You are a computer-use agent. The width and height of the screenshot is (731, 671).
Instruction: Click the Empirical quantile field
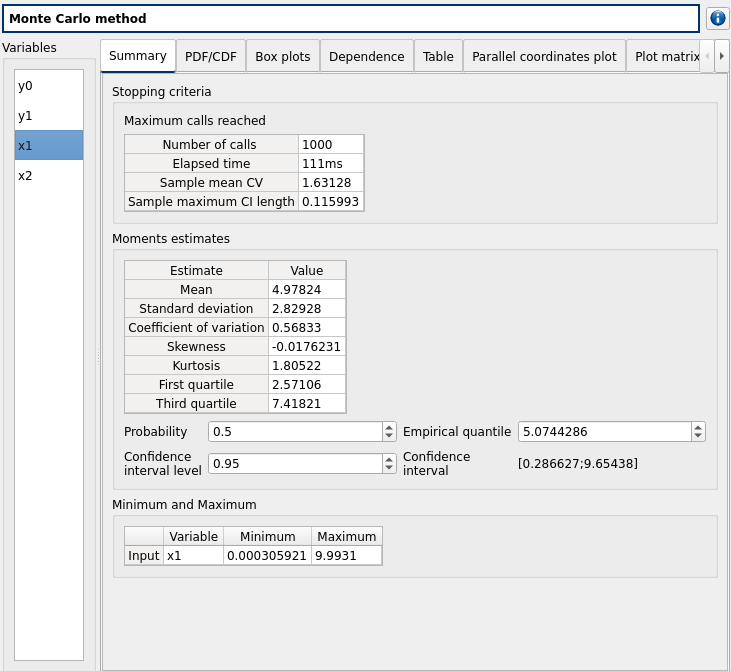click(x=605, y=432)
